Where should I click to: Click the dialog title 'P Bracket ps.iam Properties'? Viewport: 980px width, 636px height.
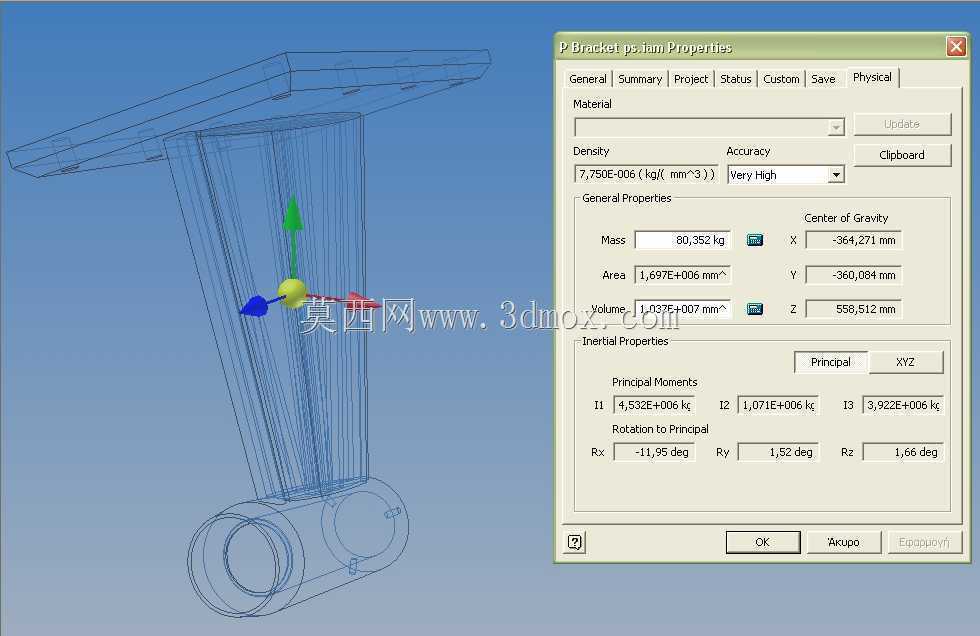pos(645,47)
